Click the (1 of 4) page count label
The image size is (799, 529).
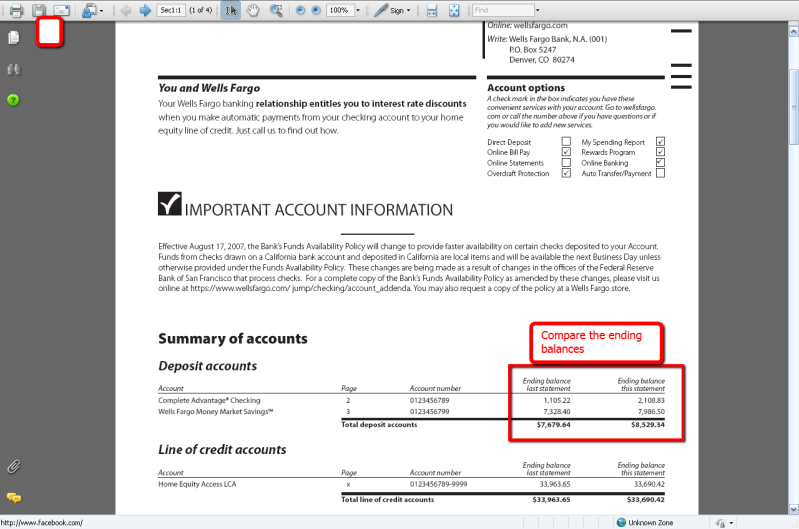coord(200,10)
